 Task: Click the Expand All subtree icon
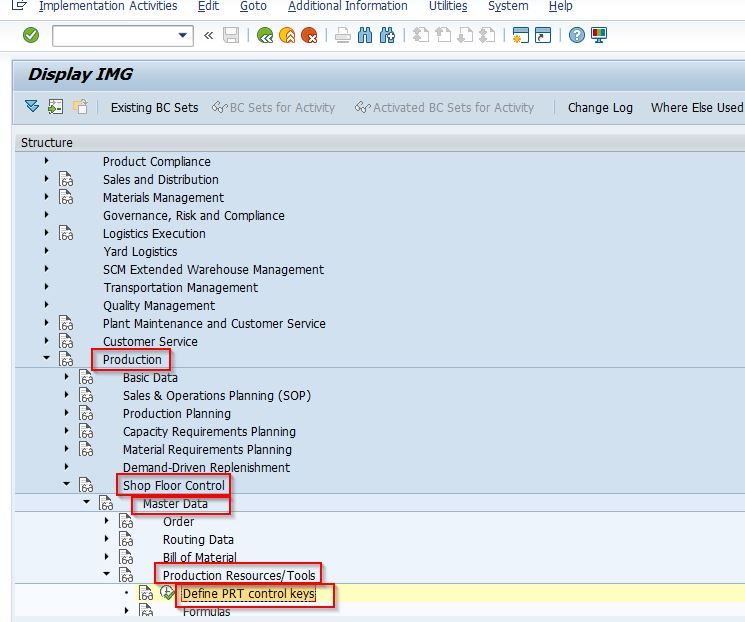(32, 106)
